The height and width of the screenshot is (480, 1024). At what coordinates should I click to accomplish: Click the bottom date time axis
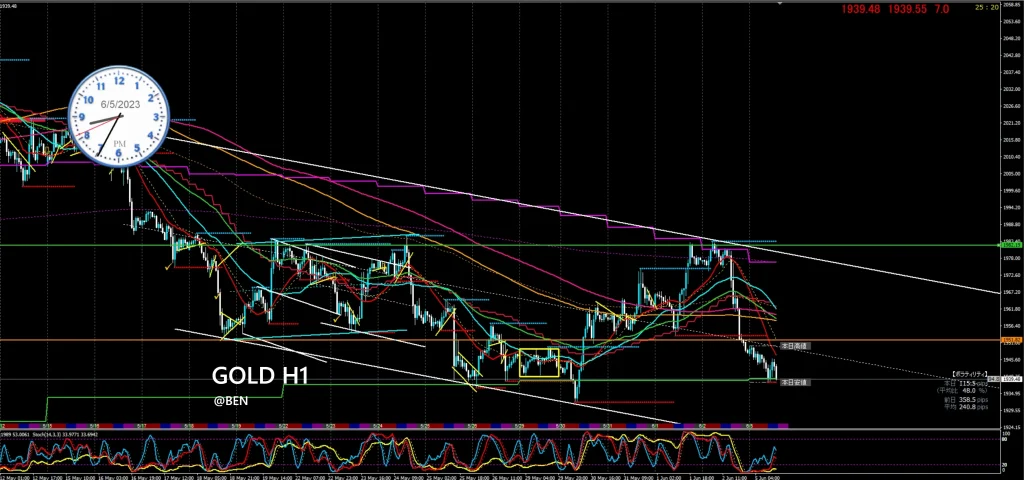[500, 476]
